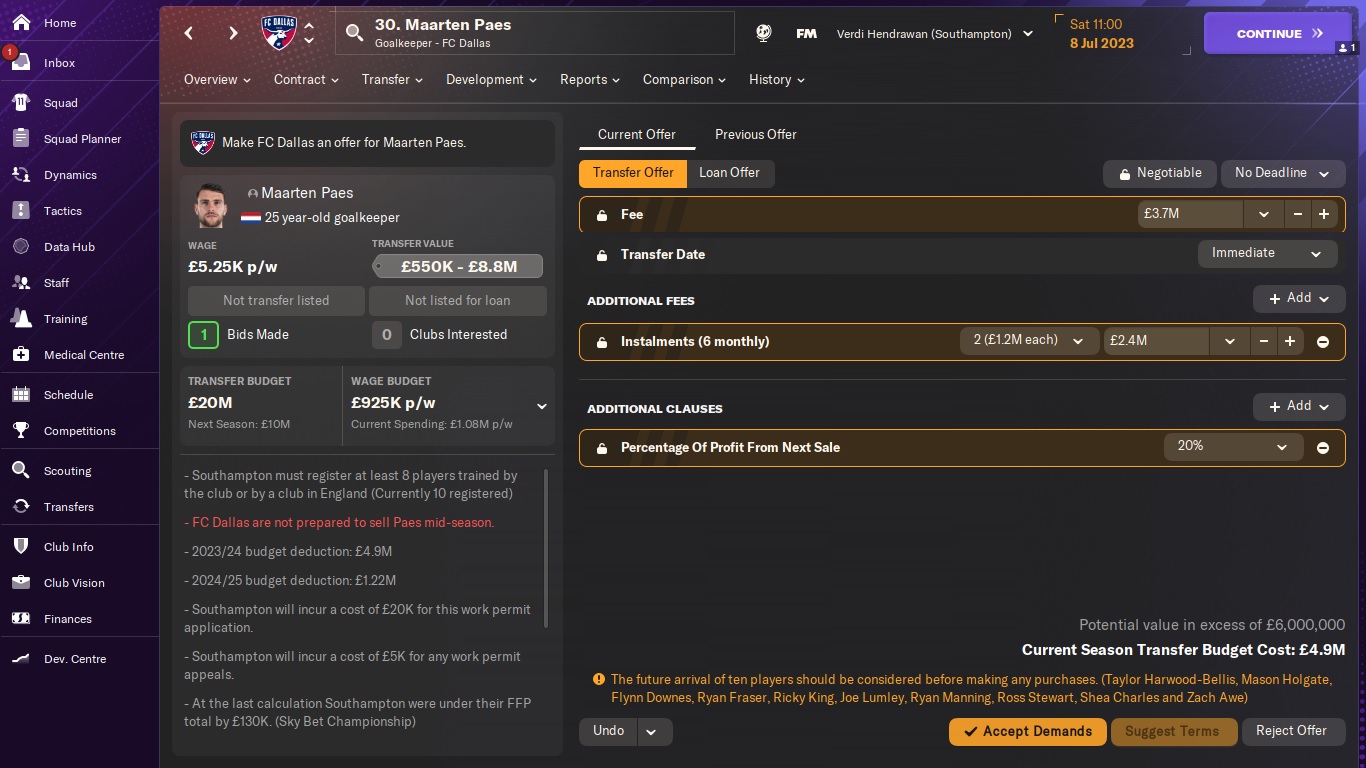Click the Accept Demands button

click(1027, 731)
